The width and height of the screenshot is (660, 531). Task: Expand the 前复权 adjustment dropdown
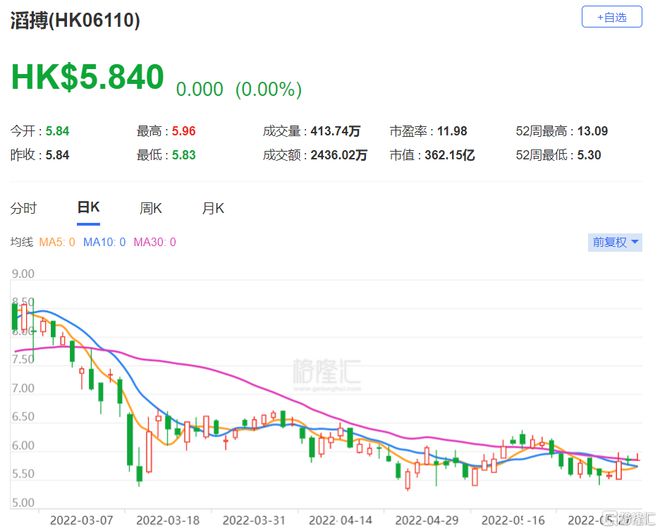point(615,242)
